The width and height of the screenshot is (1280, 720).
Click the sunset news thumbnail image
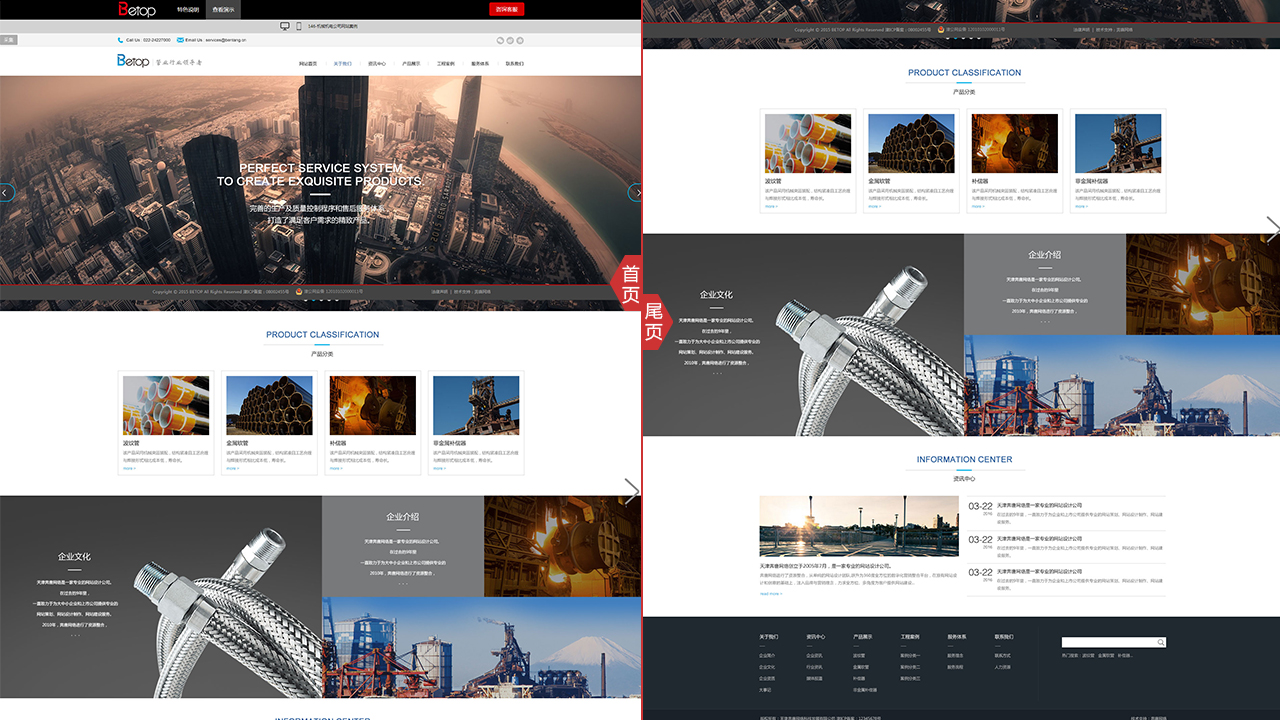click(x=830, y=526)
